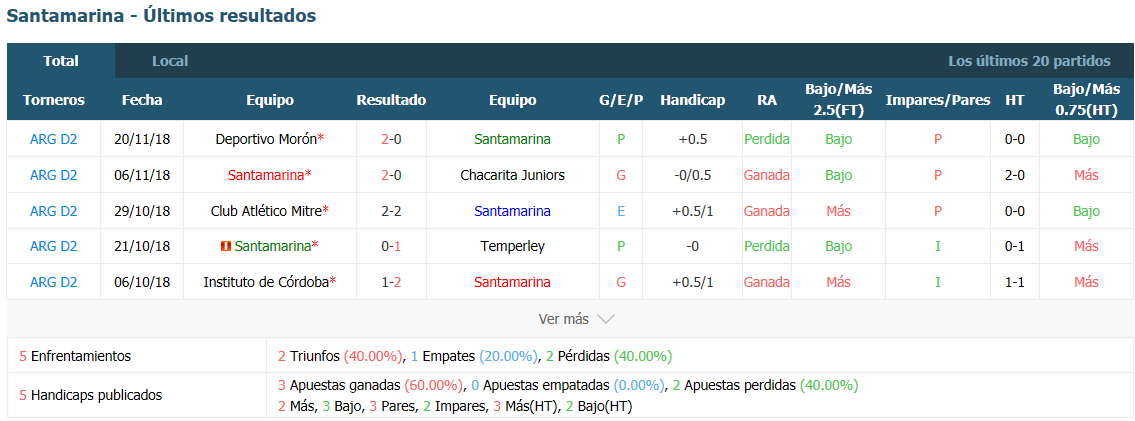Click Club Atlético Mitre team name
Screen dimensions: 1135x421
point(266,211)
